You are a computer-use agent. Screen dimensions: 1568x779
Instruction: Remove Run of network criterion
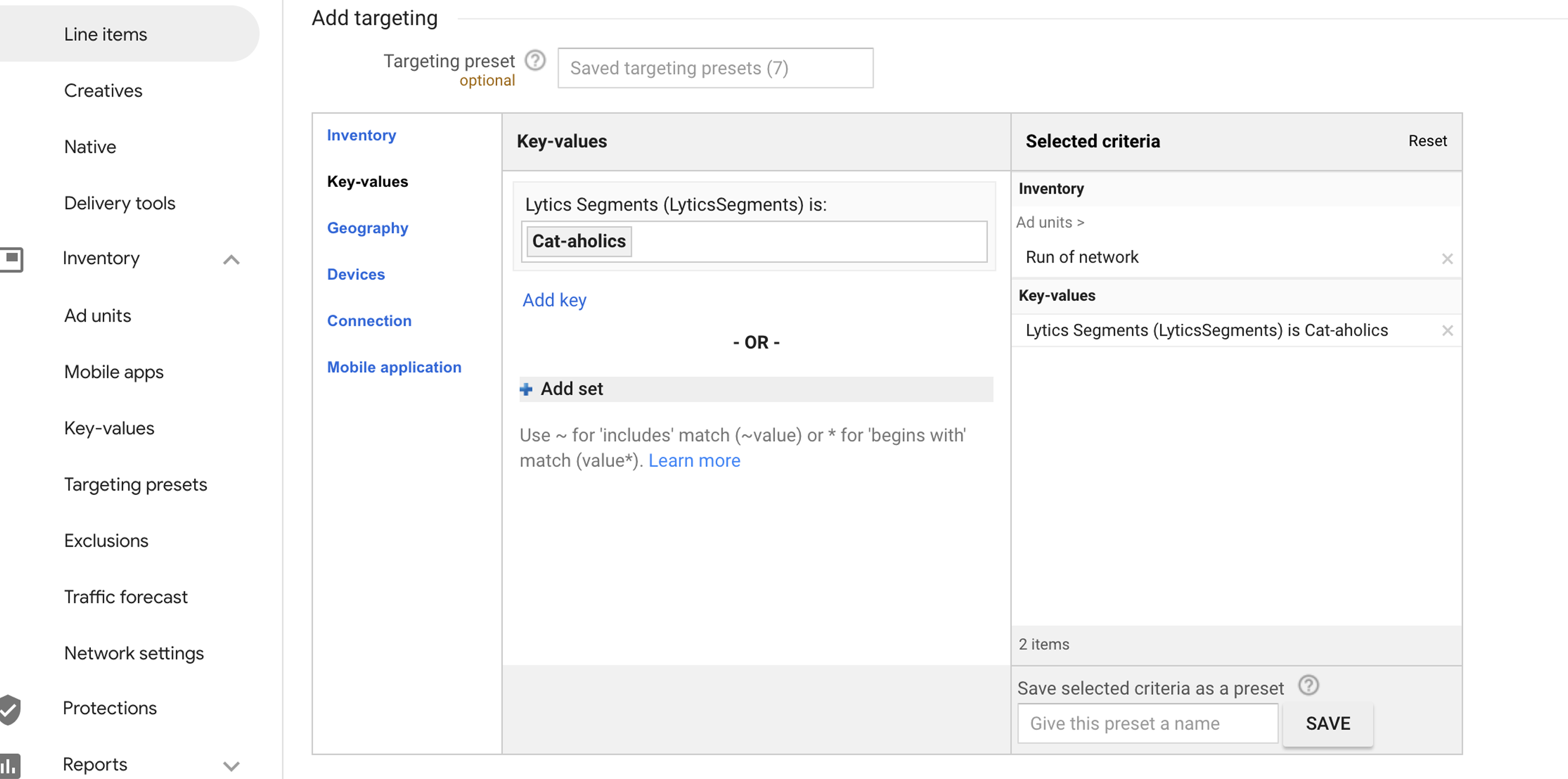pos(1447,259)
